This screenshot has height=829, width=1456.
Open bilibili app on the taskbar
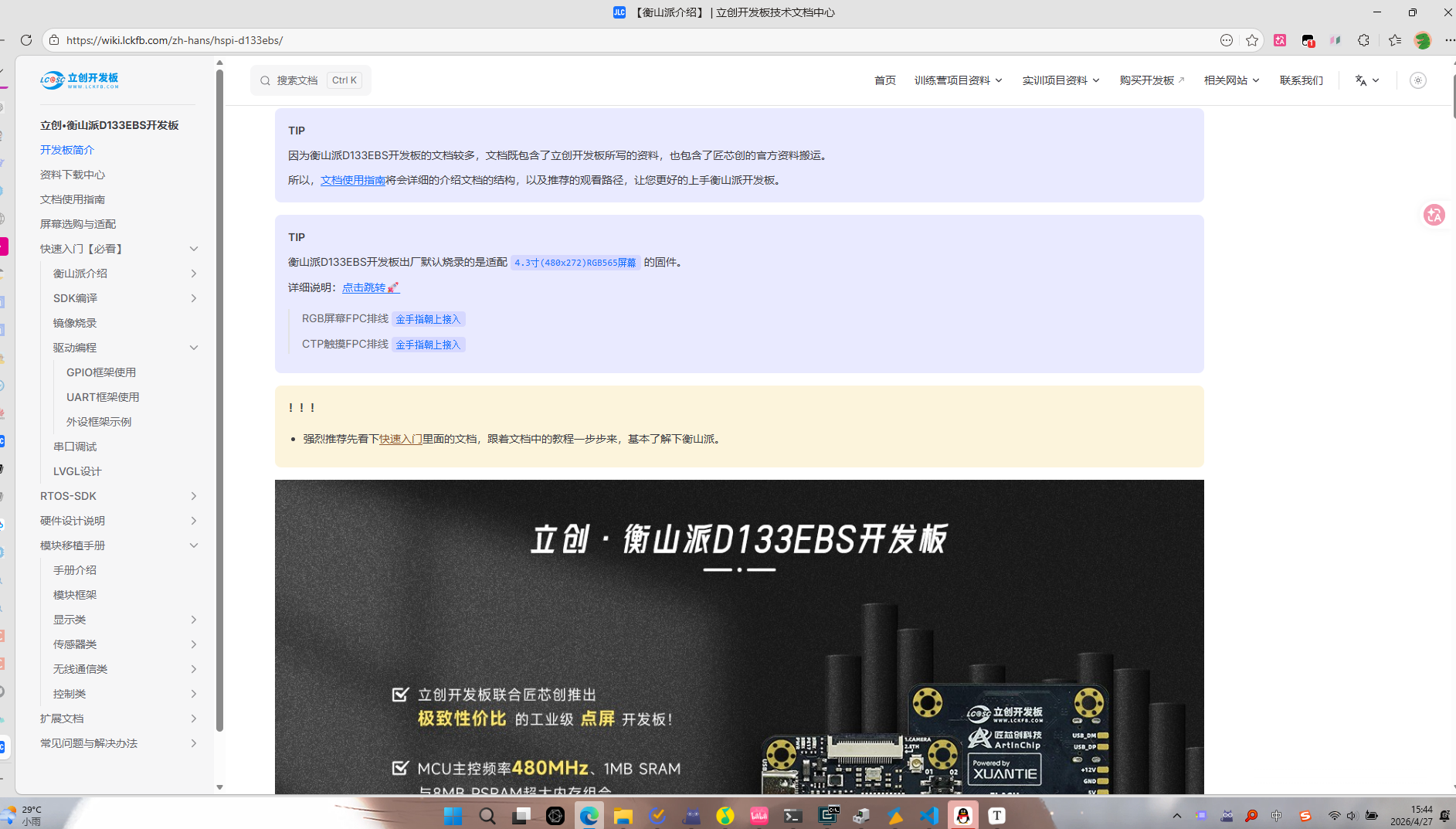point(759,816)
